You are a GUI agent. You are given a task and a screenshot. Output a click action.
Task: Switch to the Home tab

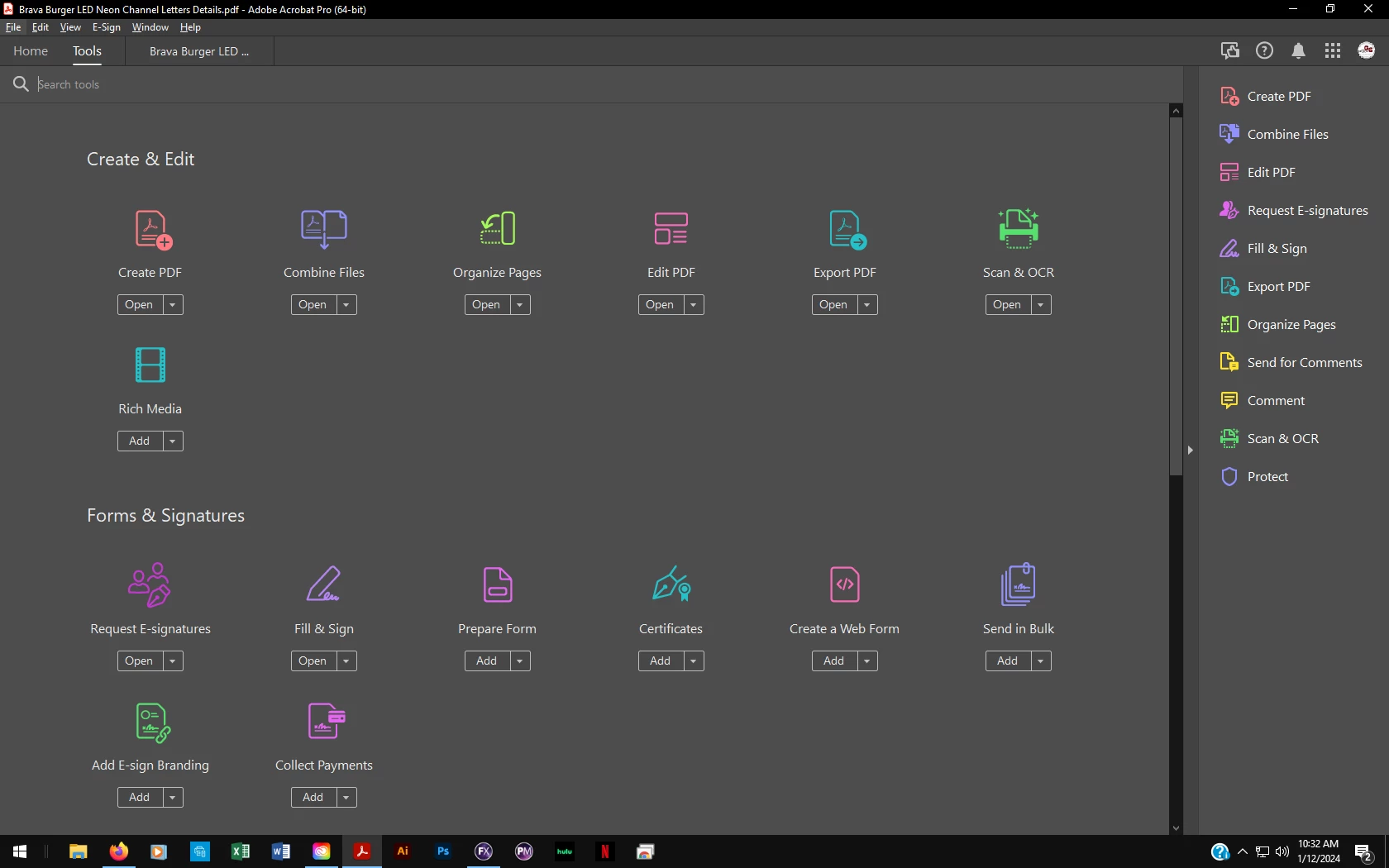[31, 51]
